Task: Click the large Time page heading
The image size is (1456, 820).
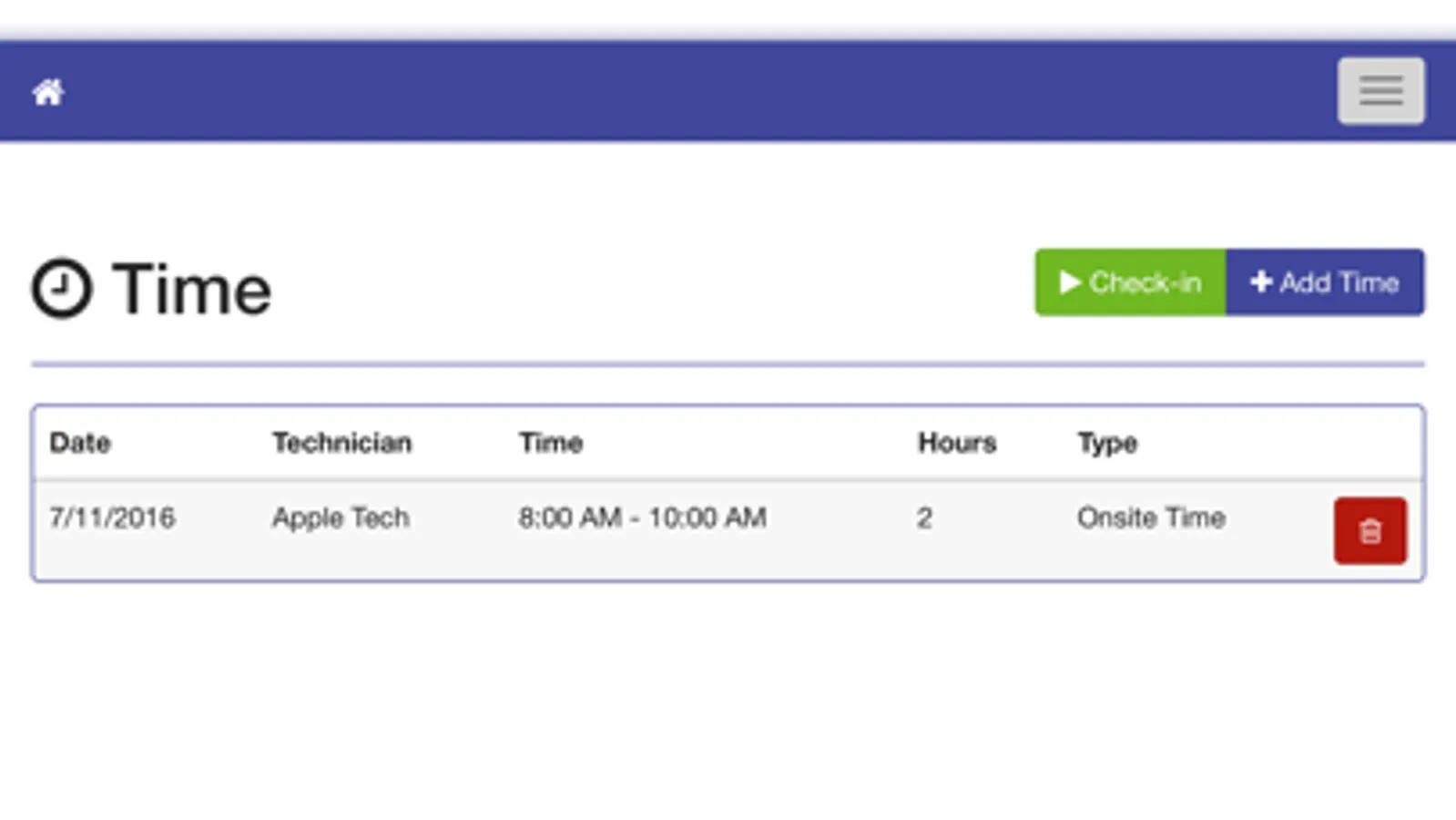Action: 191,290
